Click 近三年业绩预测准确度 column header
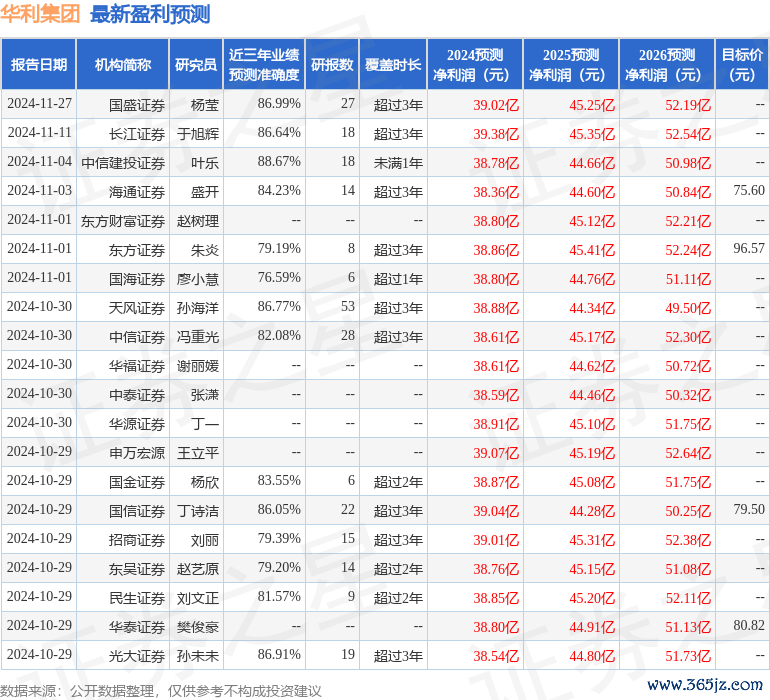The image size is (770, 700). 264,64
